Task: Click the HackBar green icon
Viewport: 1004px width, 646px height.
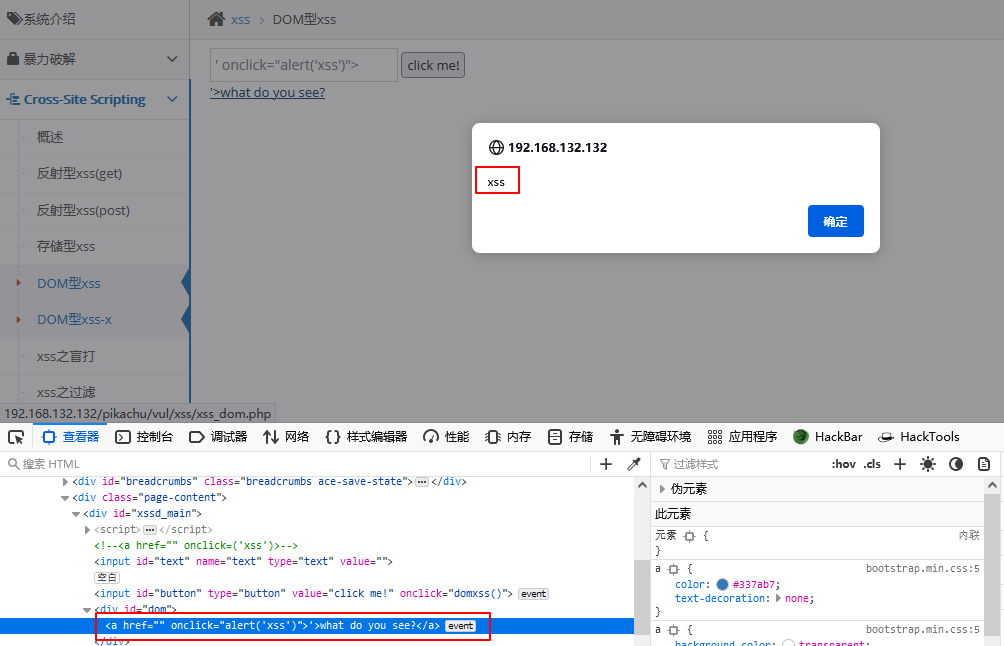Action: pyautogui.click(x=800, y=437)
